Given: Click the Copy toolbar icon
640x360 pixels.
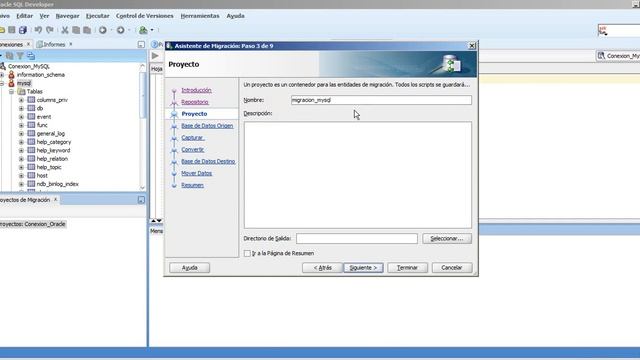Looking at the screenshot, I should click(x=76, y=30).
